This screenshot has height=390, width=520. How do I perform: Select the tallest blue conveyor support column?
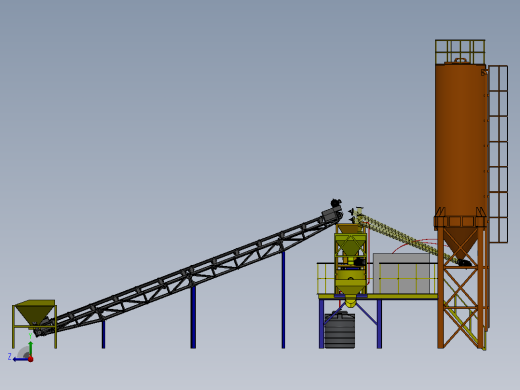click(283, 300)
